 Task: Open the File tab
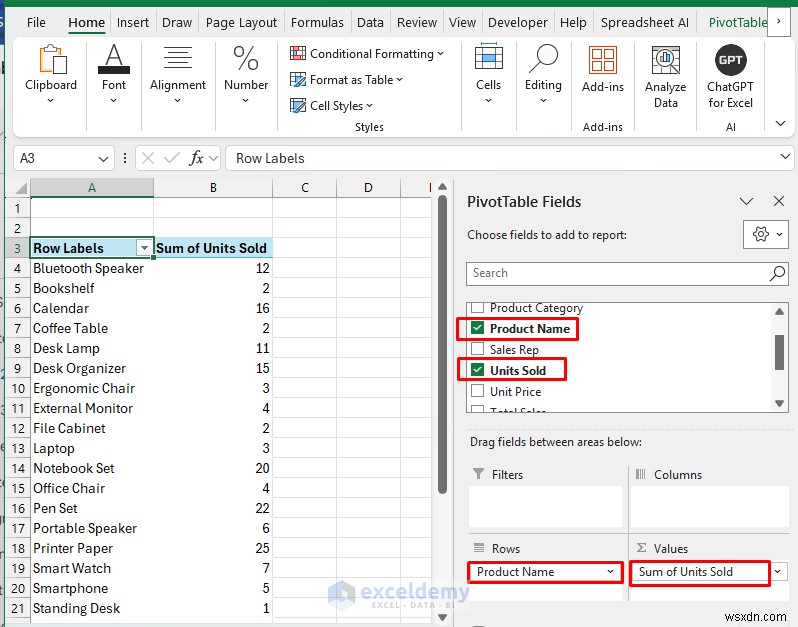(36, 22)
